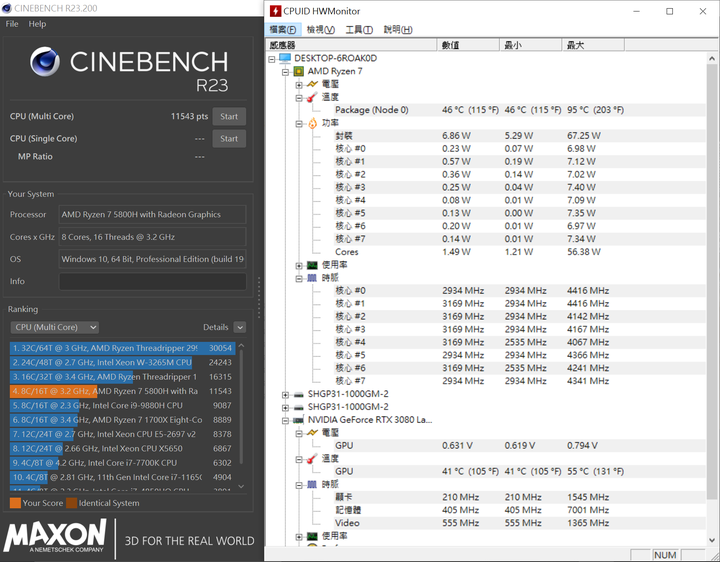Open the Cinebench File menu

pos(12,24)
